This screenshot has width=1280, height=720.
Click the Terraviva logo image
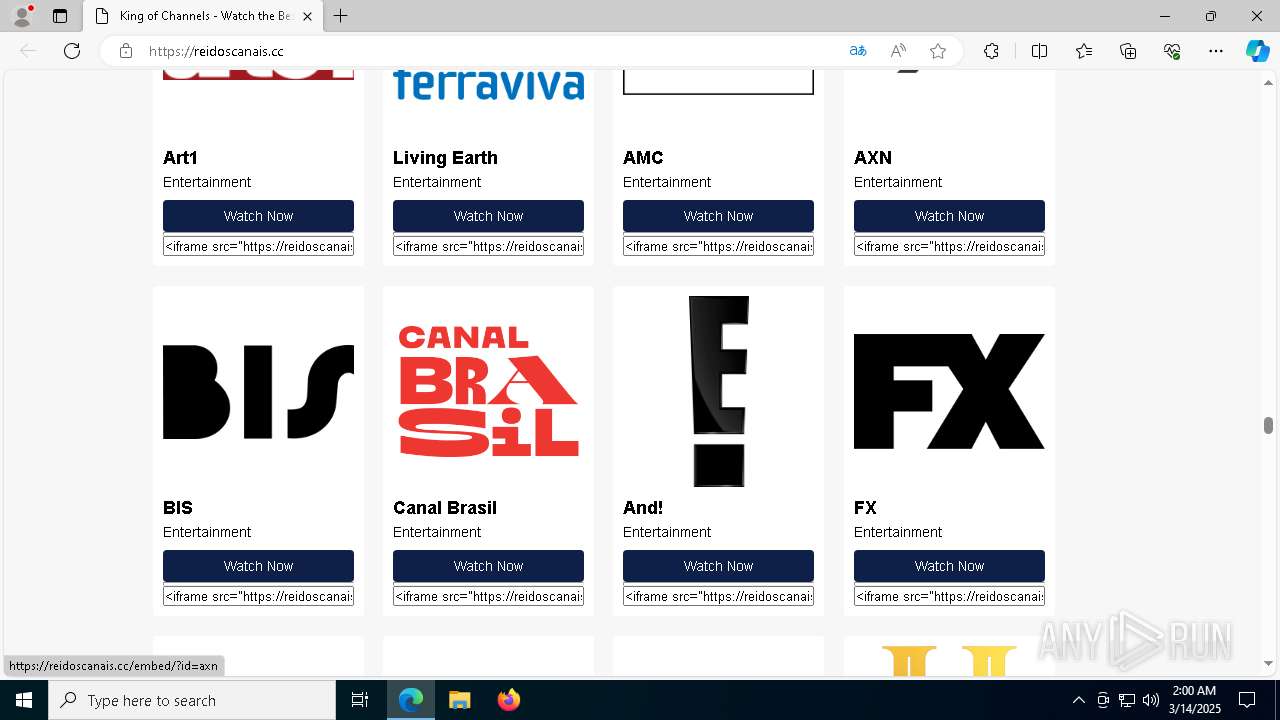(x=488, y=85)
